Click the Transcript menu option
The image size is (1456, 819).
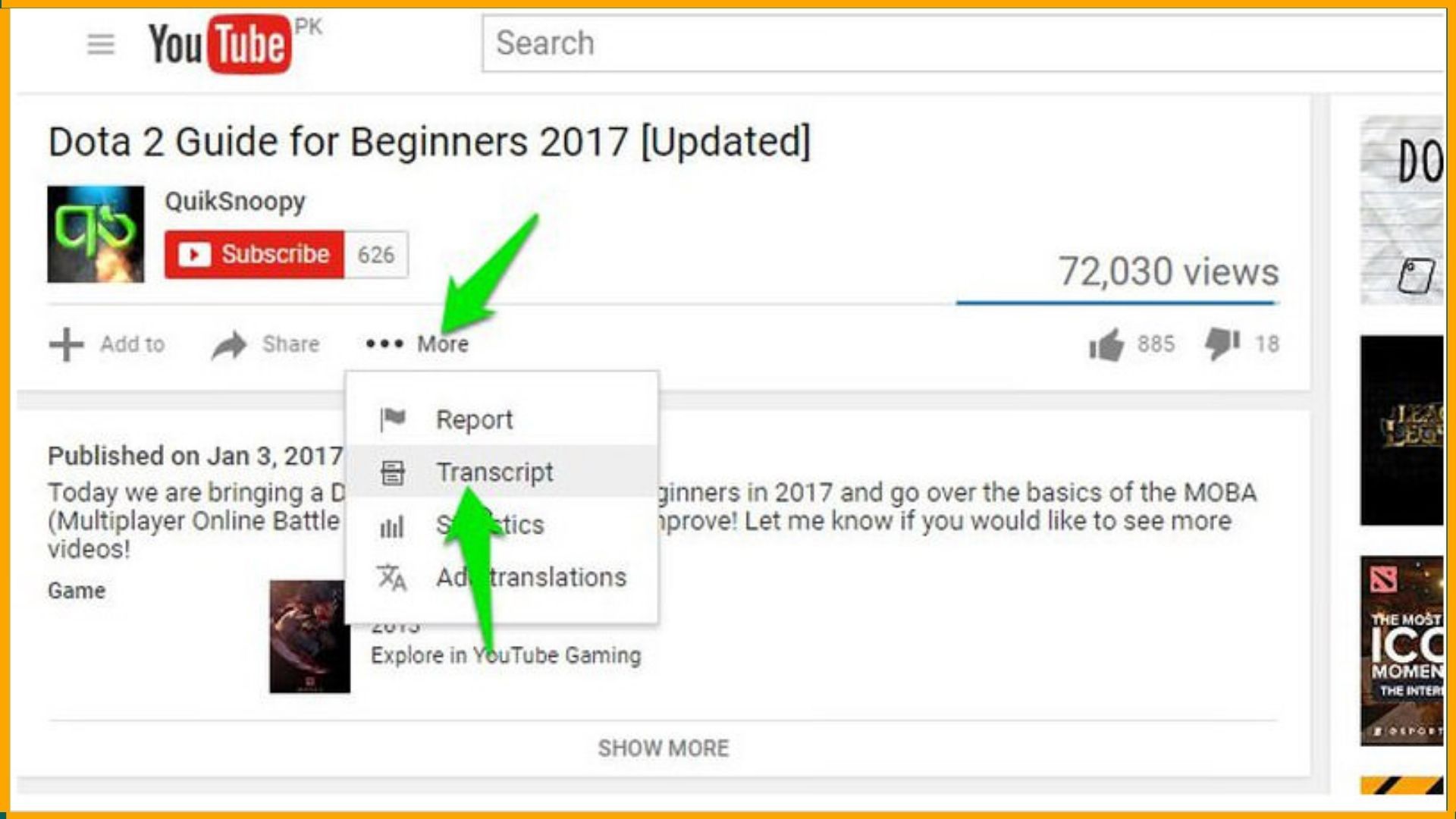click(x=493, y=471)
